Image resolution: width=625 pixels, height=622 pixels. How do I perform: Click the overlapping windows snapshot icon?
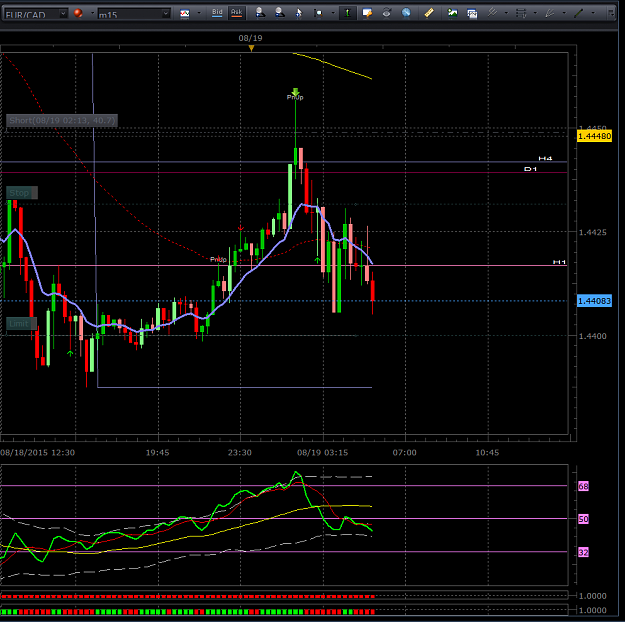(x=472, y=14)
